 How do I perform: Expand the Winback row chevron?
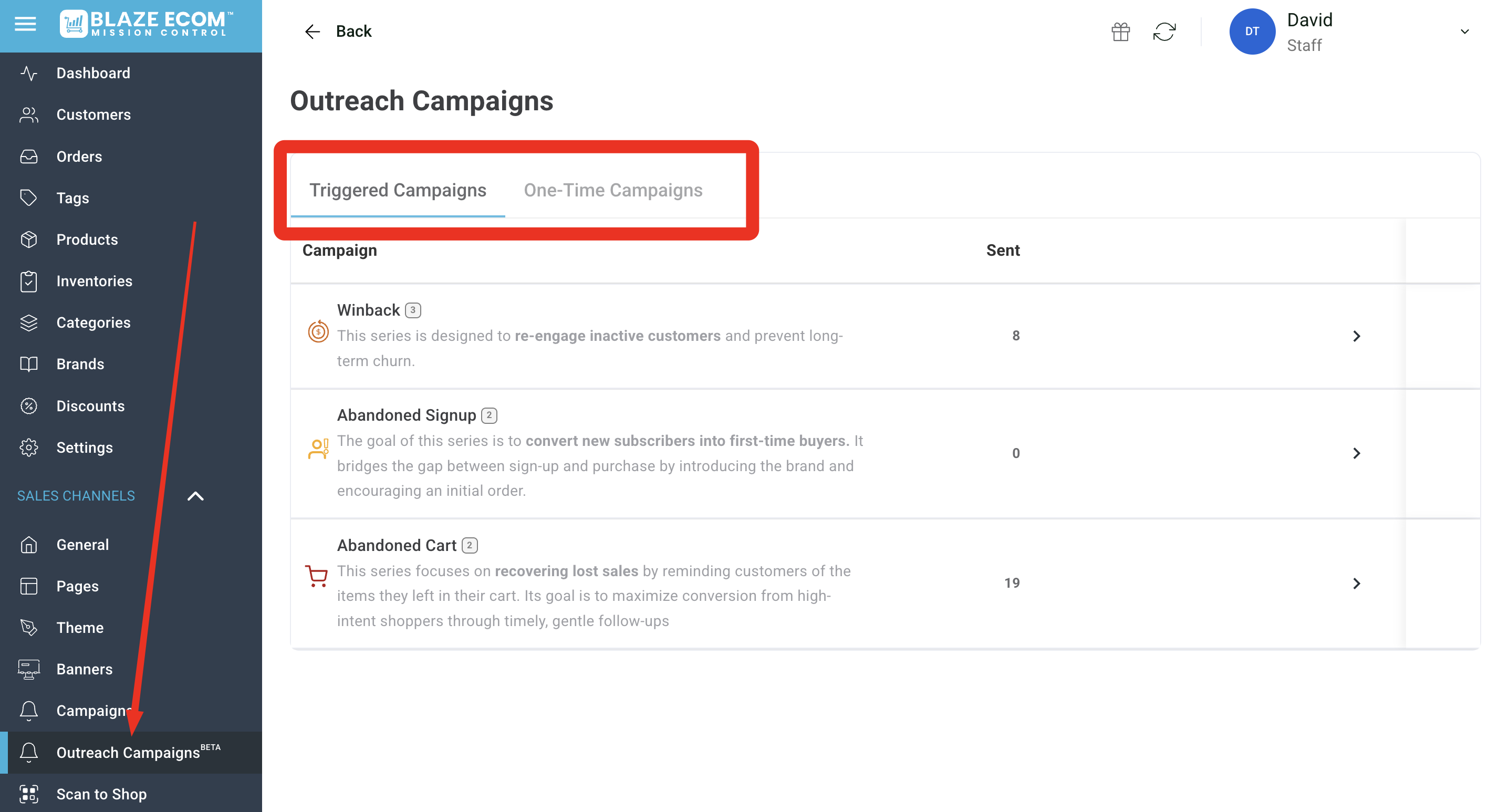[x=1356, y=336]
